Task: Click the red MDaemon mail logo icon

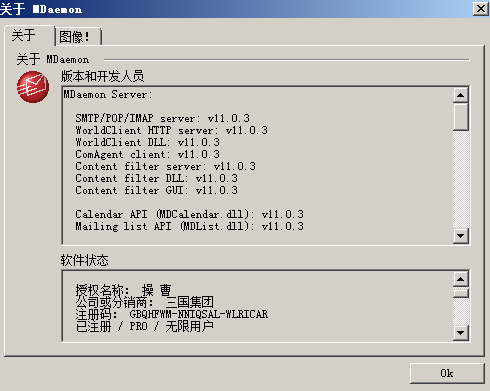Action: pyautogui.click(x=33, y=87)
